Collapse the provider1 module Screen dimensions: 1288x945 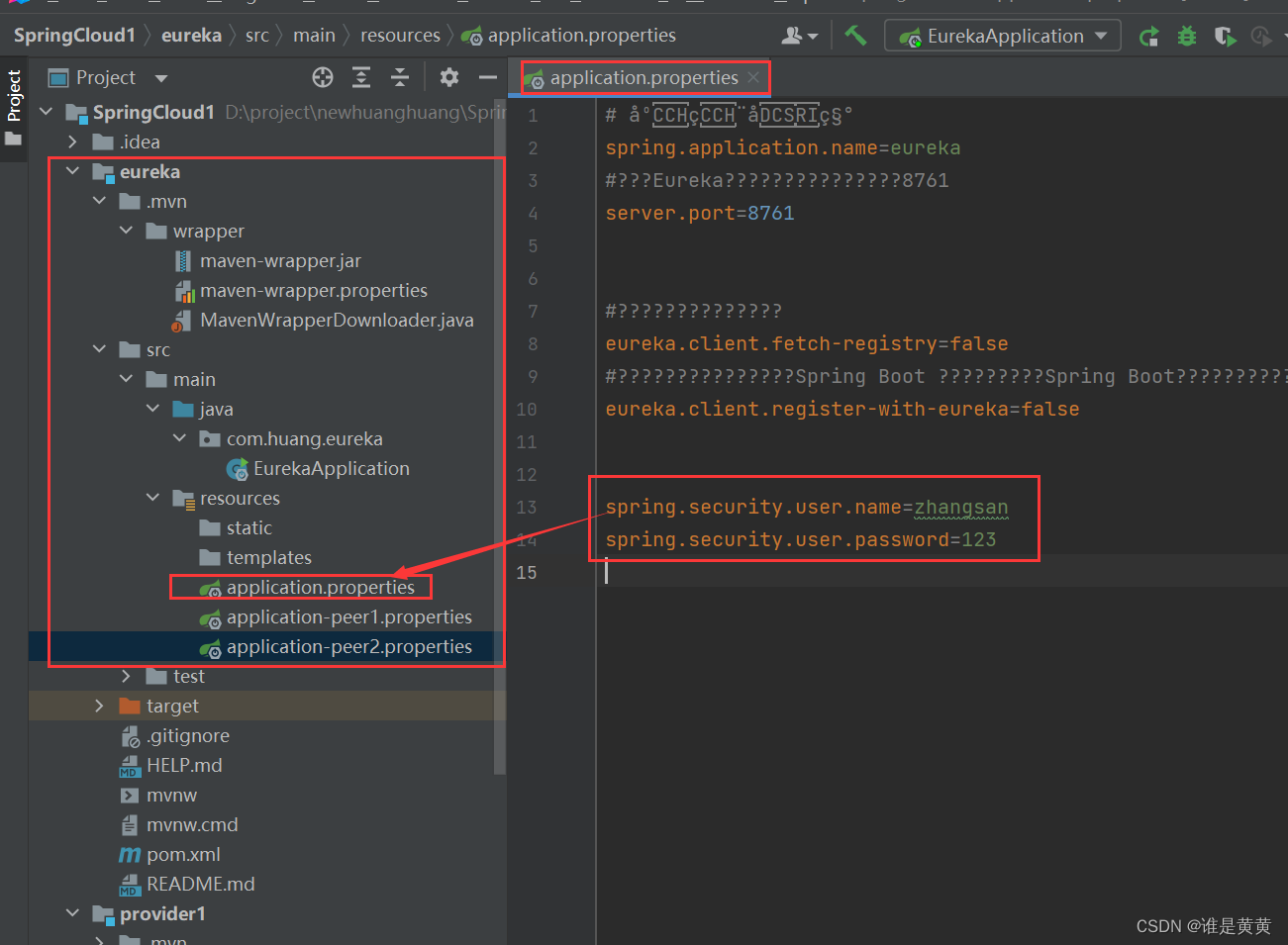tap(73, 913)
